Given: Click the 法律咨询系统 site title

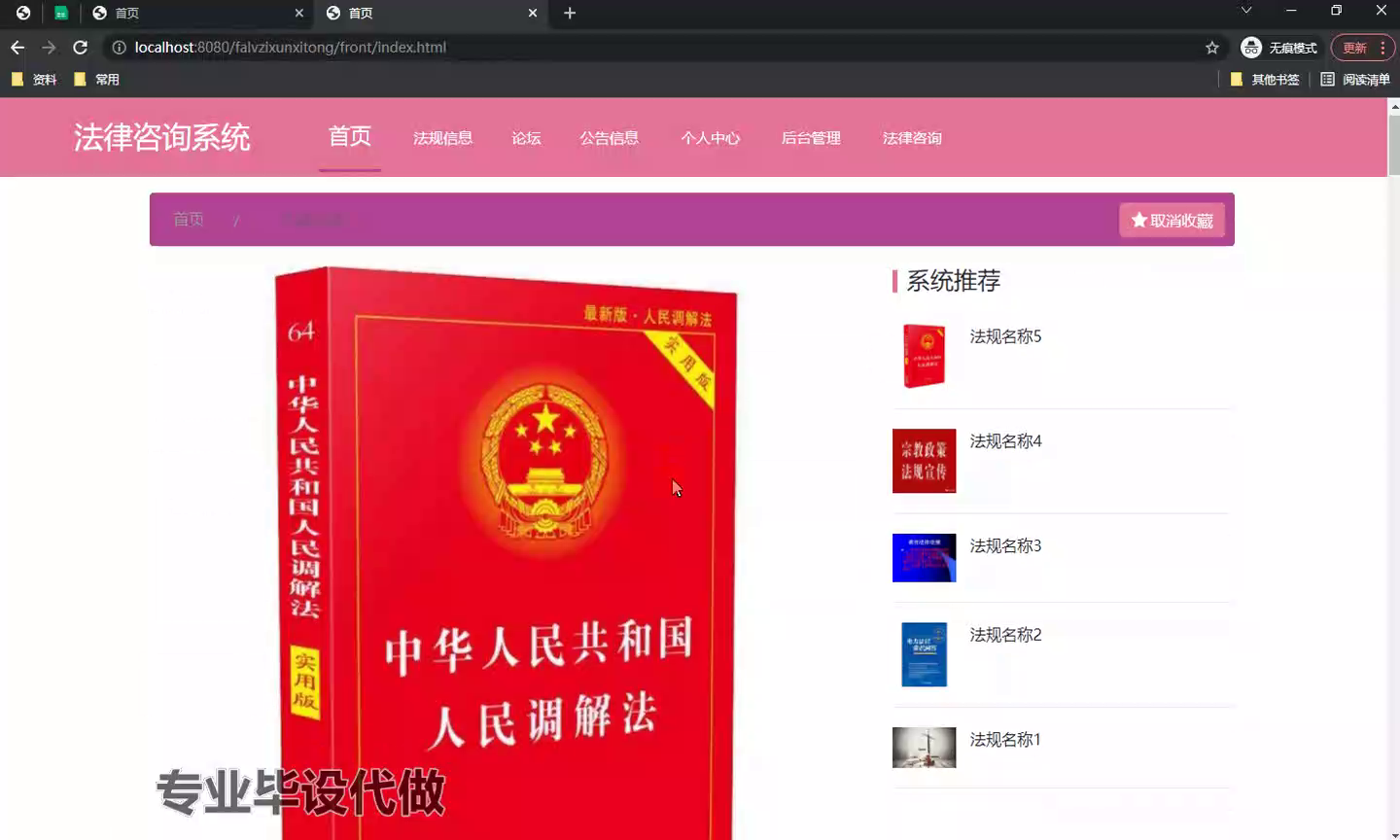Looking at the screenshot, I should tap(162, 137).
